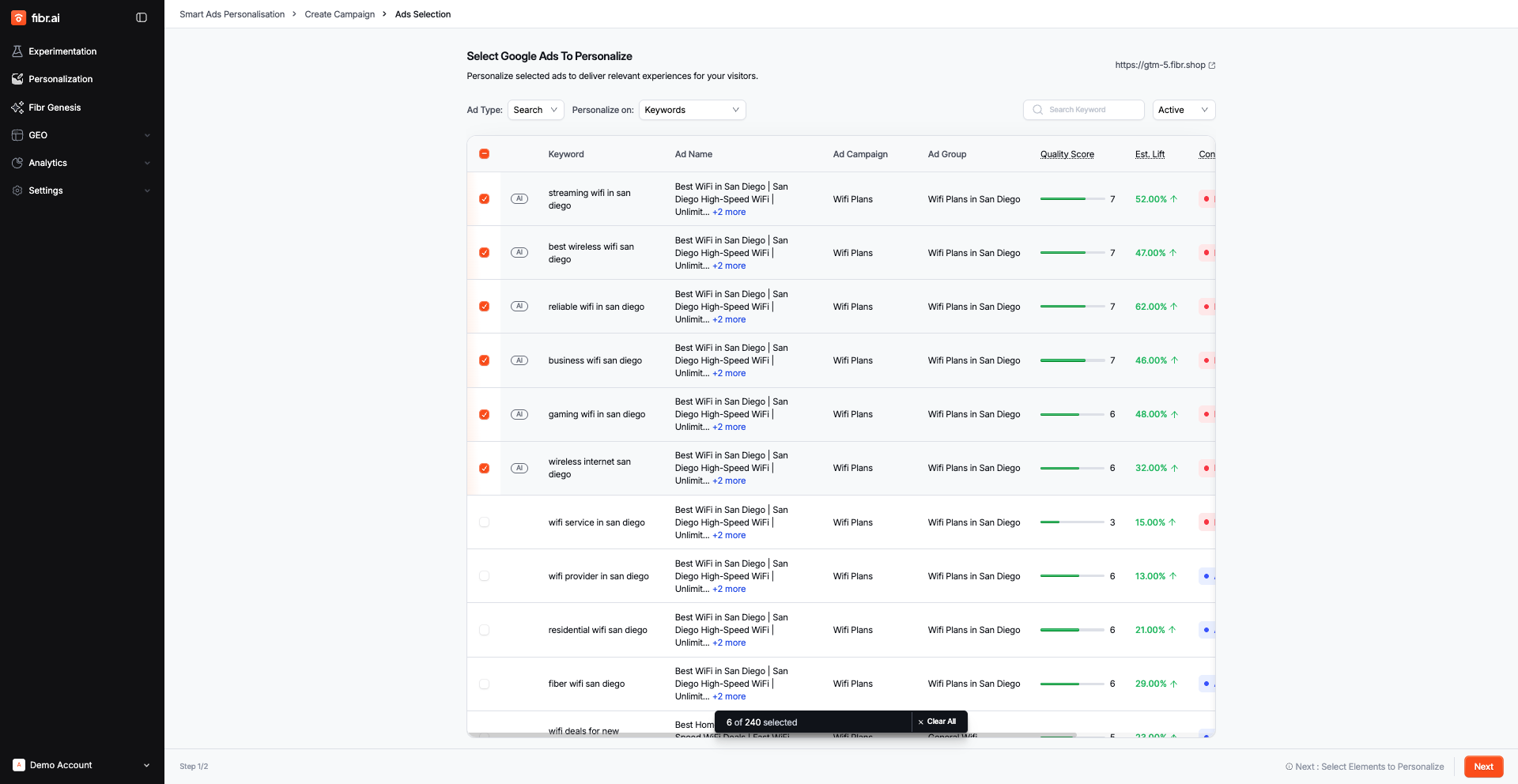
Task: Click the AI badge on streaming wifi row
Action: point(519,199)
